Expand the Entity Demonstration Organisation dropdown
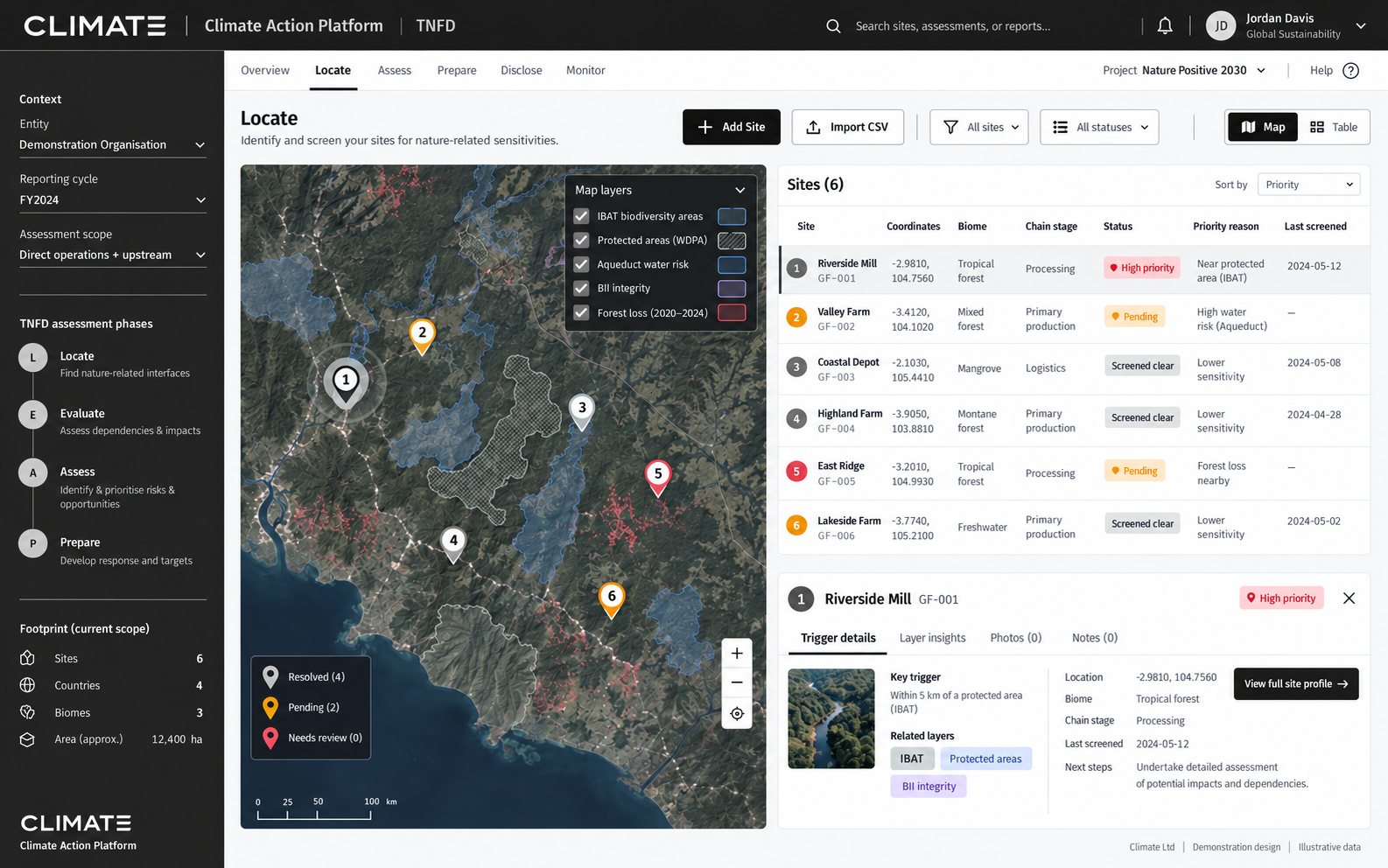1388x868 pixels. (112, 145)
